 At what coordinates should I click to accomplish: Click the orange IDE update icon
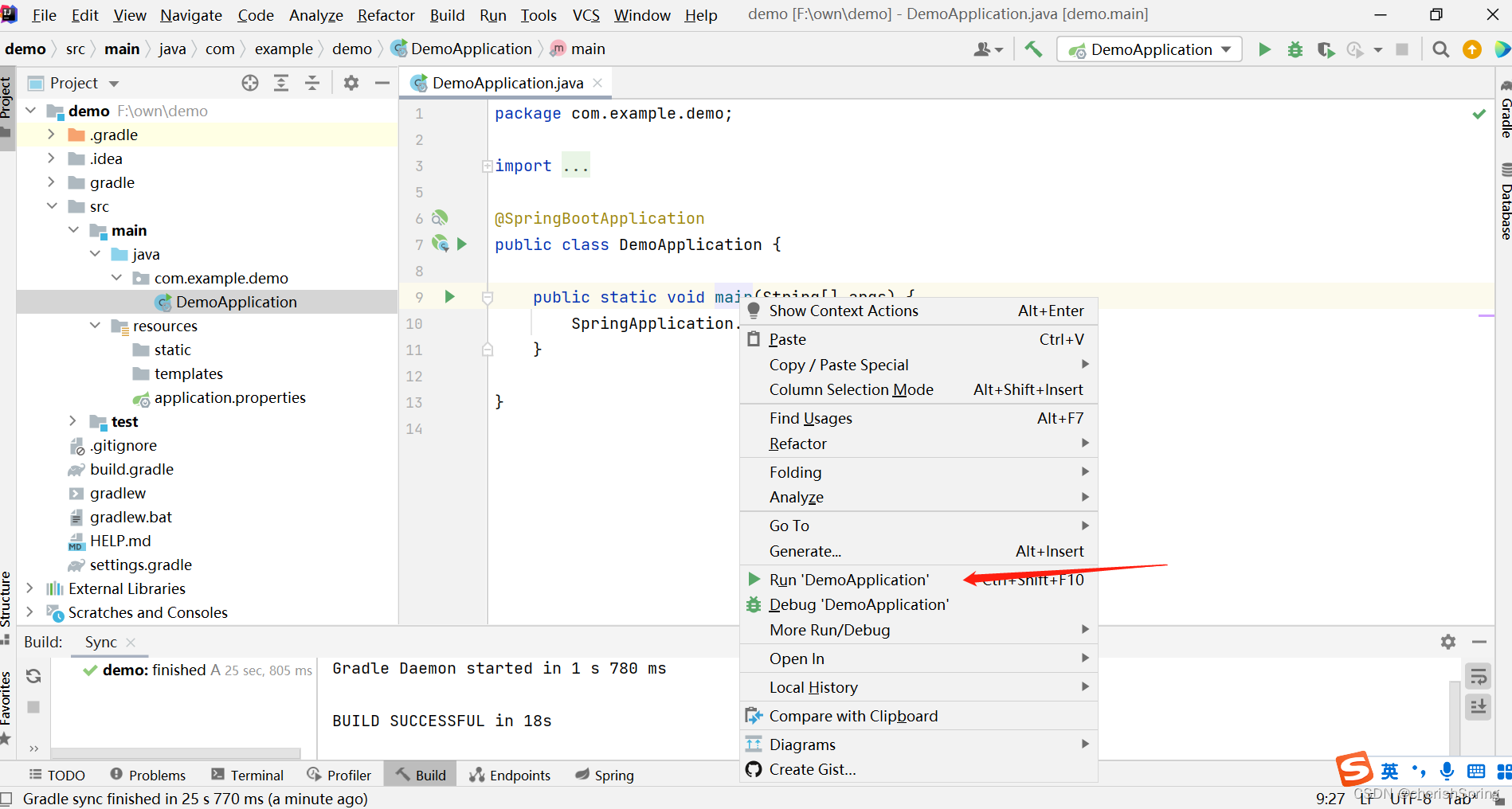click(1472, 49)
